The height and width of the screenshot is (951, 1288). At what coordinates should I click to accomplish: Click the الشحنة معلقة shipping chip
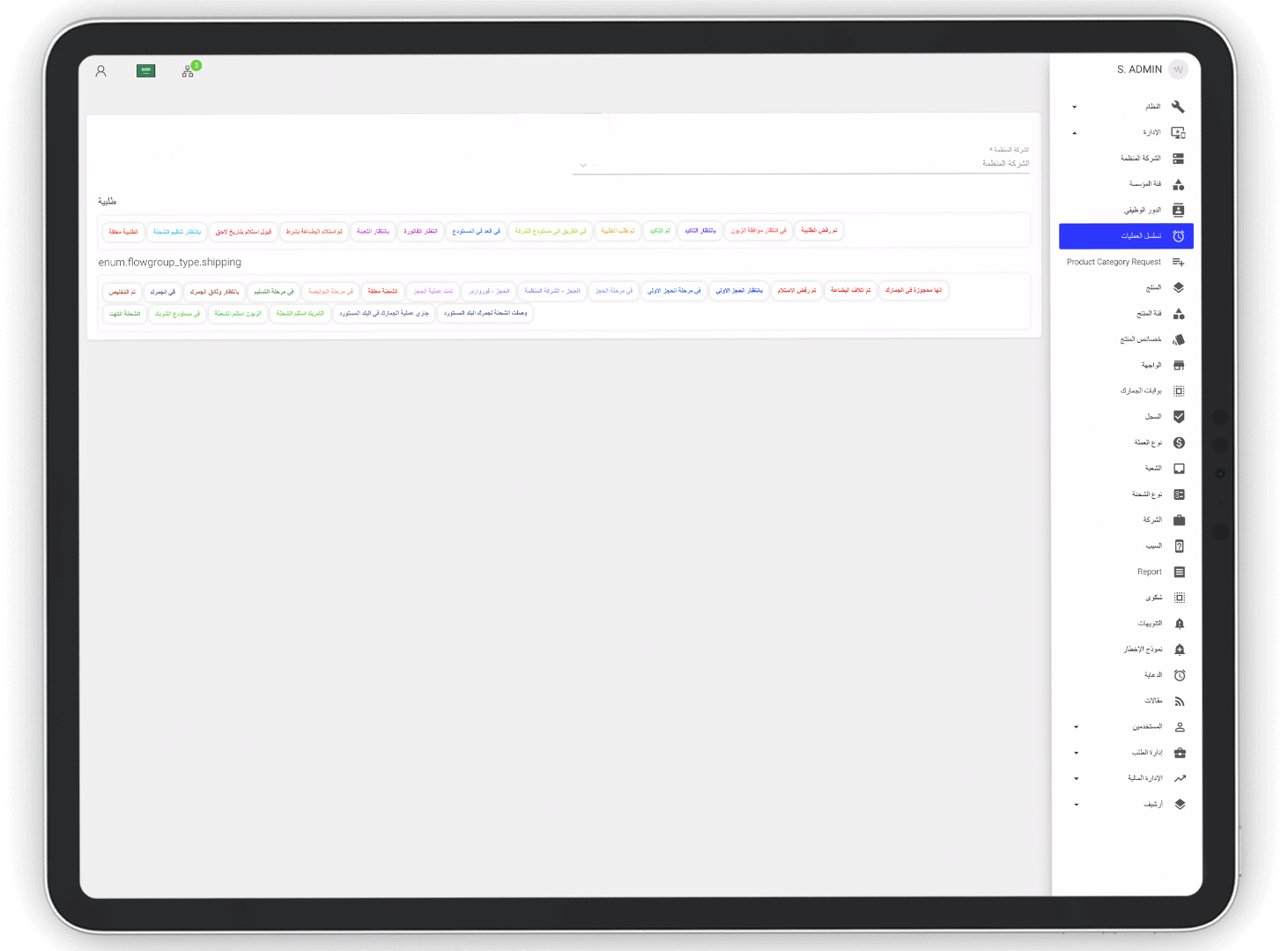(x=382, y=291)
